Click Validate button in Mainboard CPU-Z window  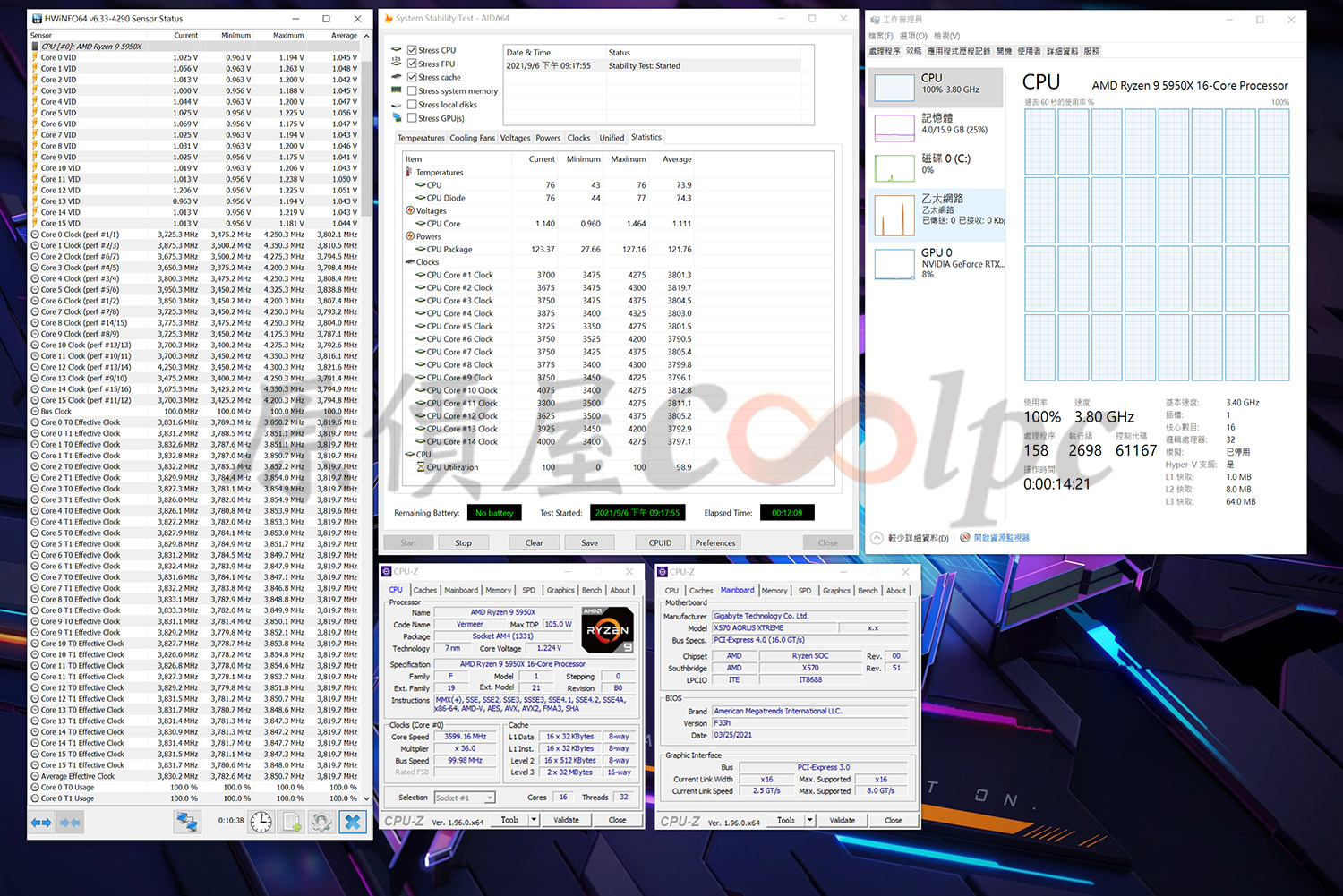tap(842, 820)
